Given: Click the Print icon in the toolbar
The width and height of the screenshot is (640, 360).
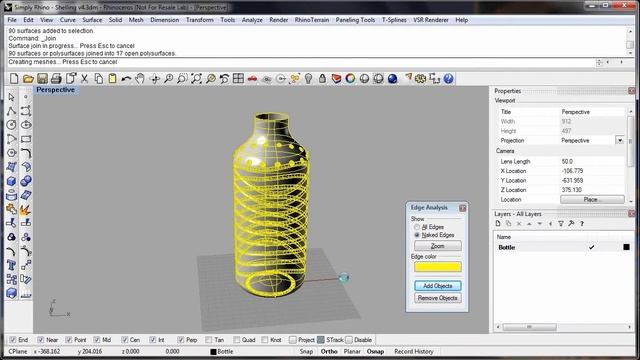Looking at the screenshot, I should point(56,78).
